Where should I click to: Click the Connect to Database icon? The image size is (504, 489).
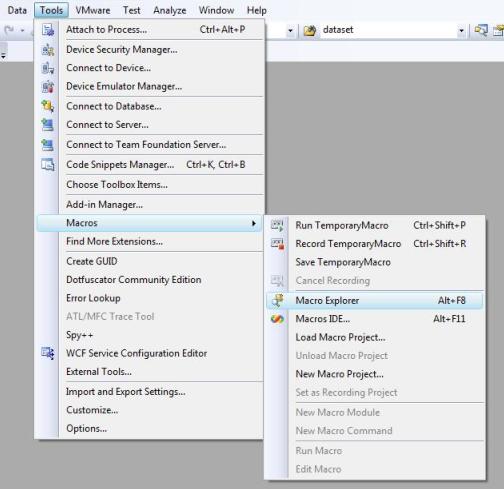pyautogui.click(x=48, y=106)
